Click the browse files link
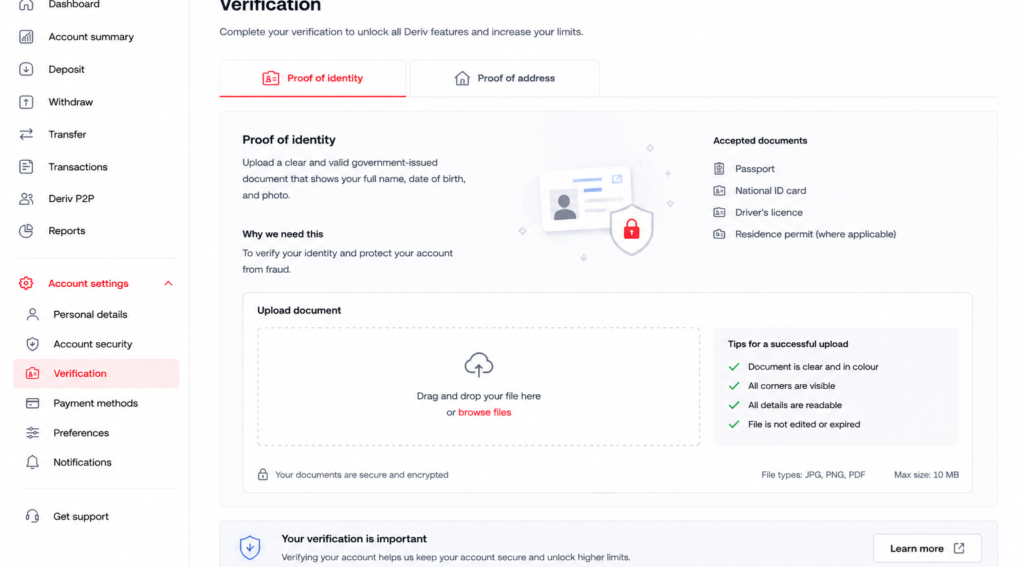The width and height of the screenshot is (1024, 567). click(x=485, y=412)
